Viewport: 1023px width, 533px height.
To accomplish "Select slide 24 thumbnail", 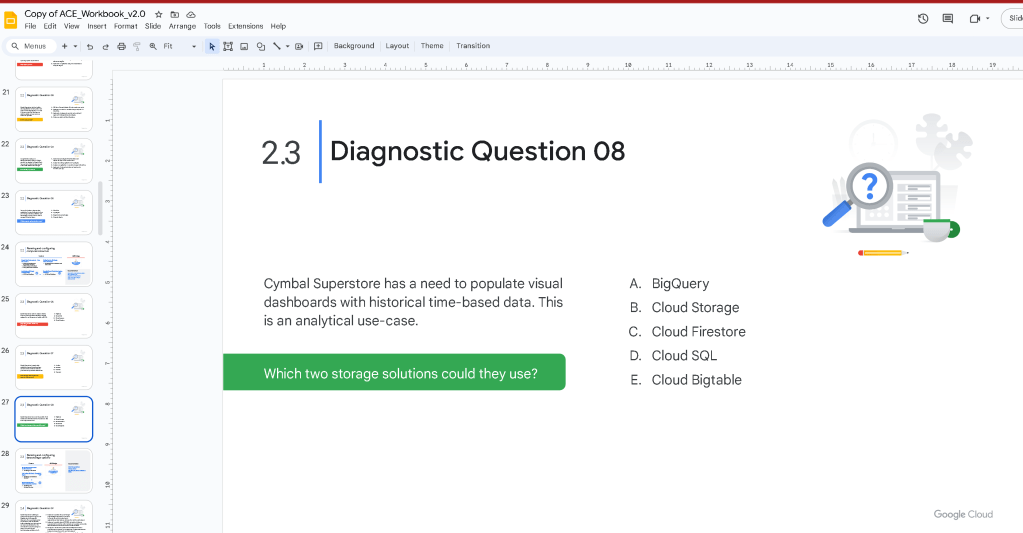I will coord(53,264).
